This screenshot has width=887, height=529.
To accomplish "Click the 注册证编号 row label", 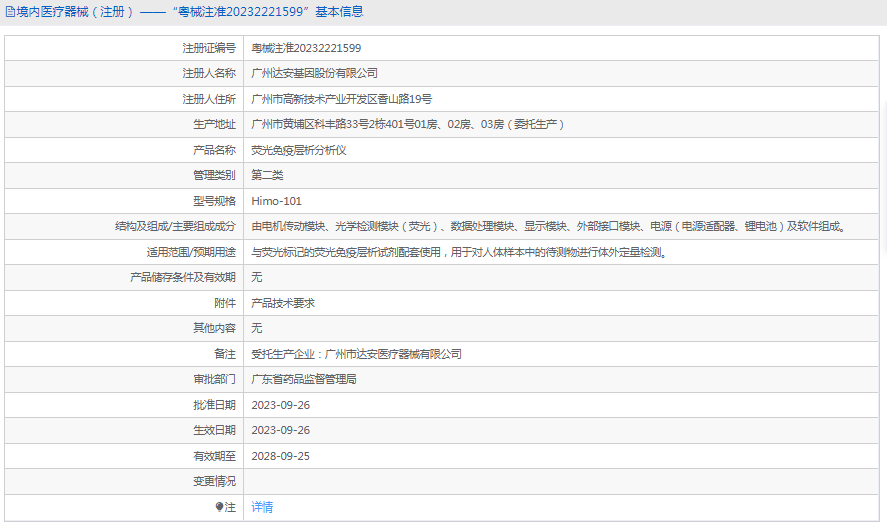I will click(209, 48).
